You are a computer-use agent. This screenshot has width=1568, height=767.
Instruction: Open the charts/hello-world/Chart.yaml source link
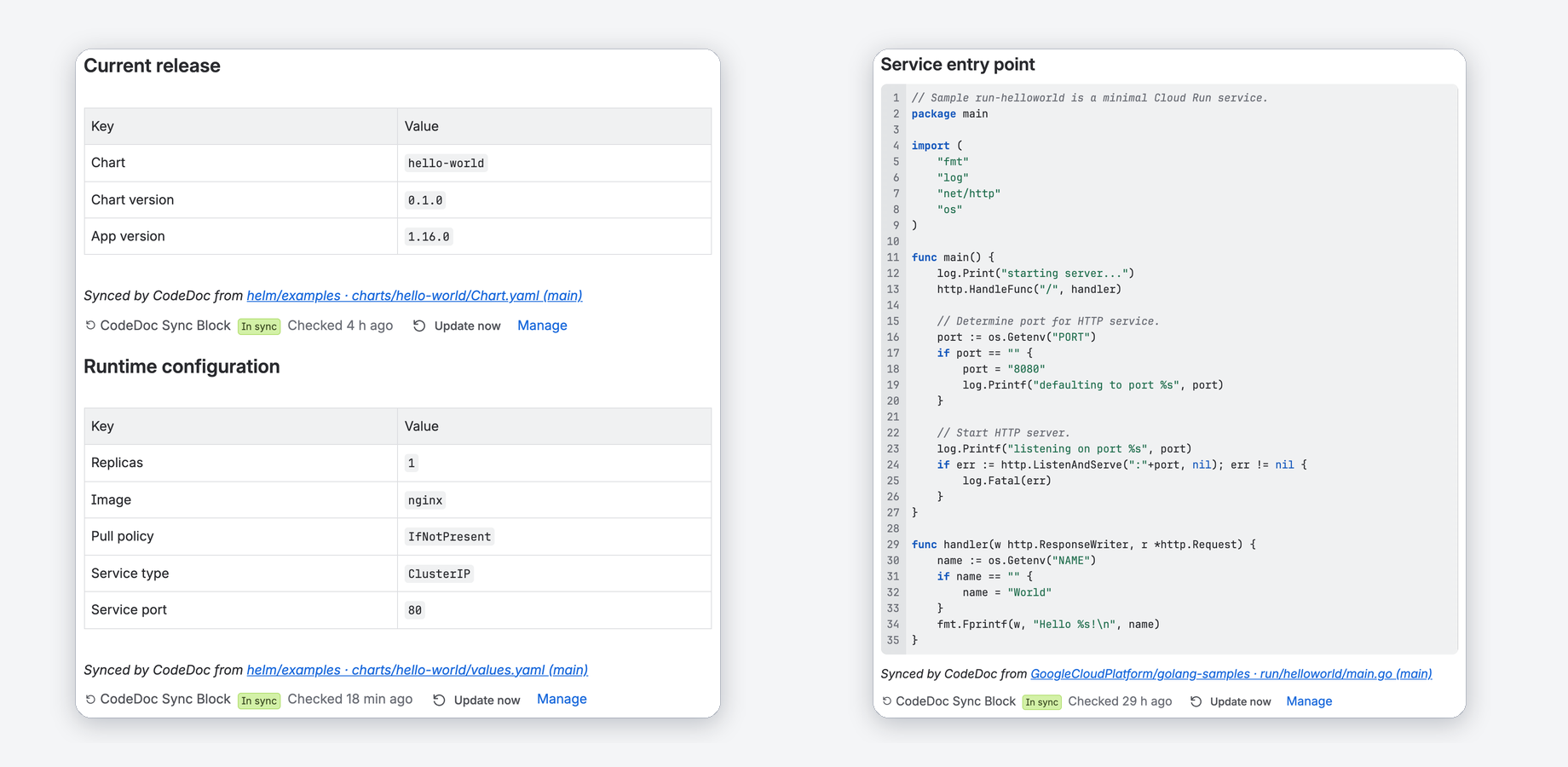[x=414, y=296]
